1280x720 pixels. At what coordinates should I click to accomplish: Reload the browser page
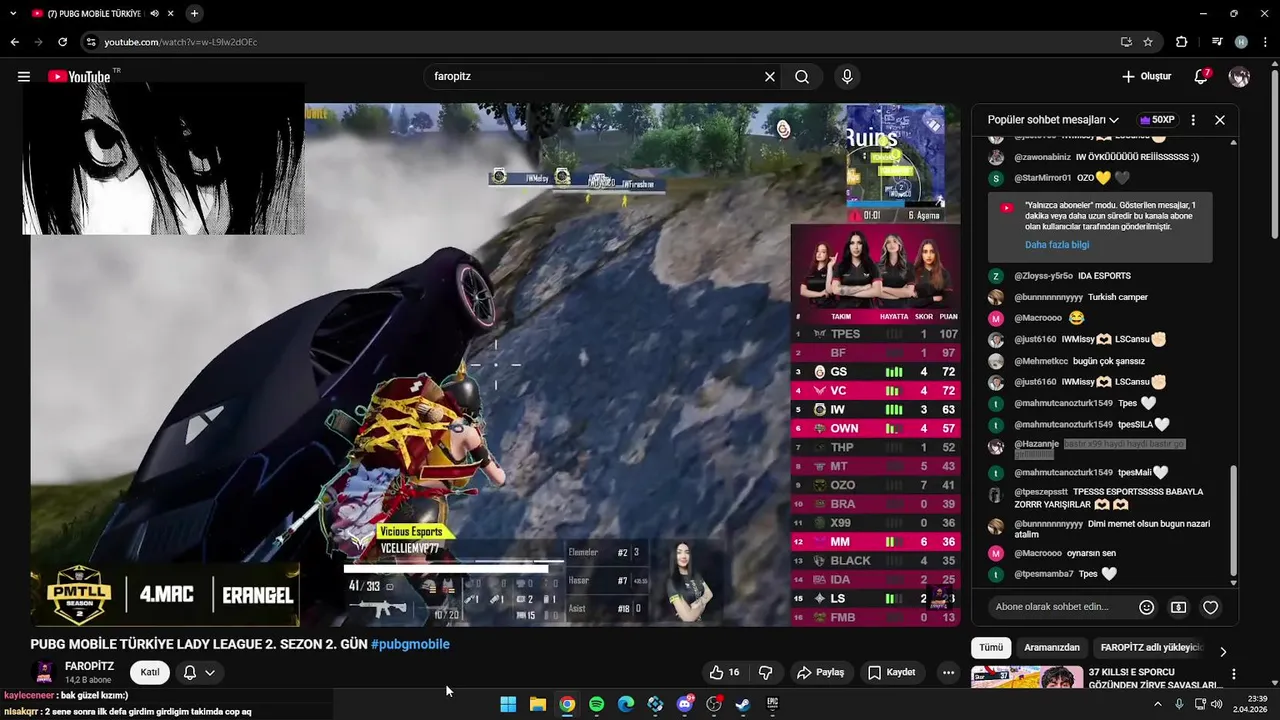click(x=62, y=42)
